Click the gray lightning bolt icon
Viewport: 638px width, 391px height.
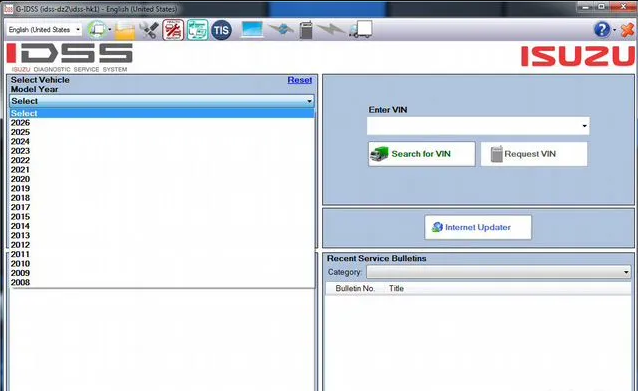330,29
